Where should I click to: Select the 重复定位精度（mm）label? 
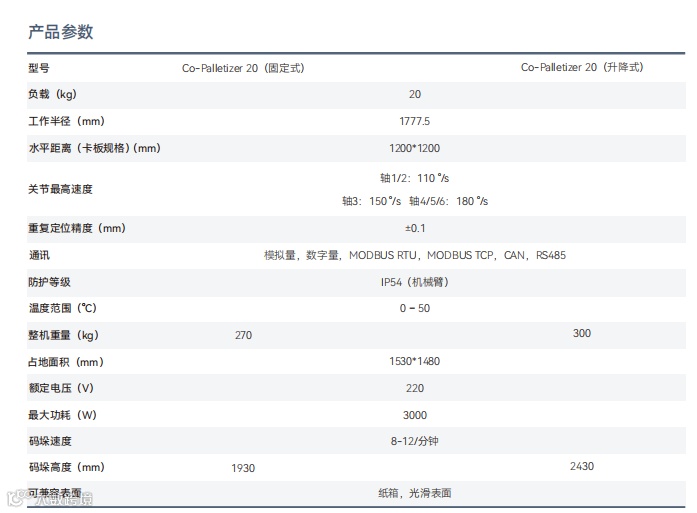tap(77, 228)
